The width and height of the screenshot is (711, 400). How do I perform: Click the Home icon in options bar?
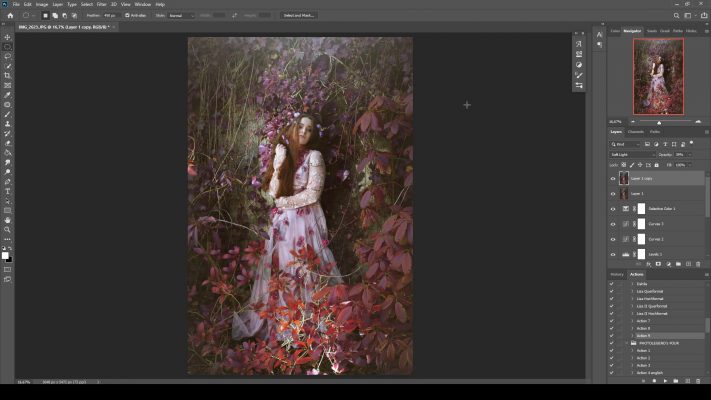[10, 15]
